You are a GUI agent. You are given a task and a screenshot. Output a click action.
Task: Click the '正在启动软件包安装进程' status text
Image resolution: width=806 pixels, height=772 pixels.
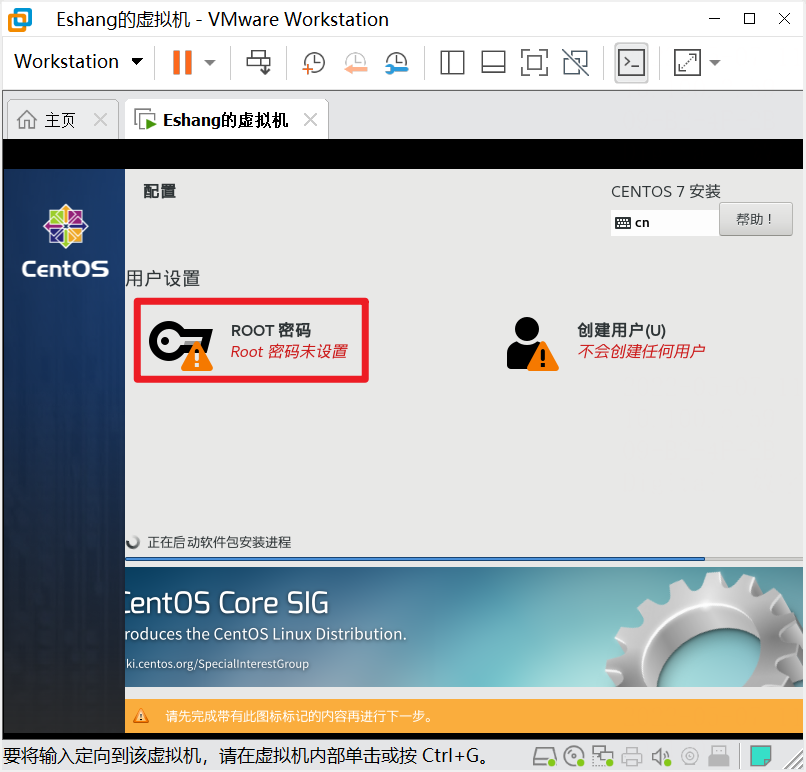(x=219, y=542)
